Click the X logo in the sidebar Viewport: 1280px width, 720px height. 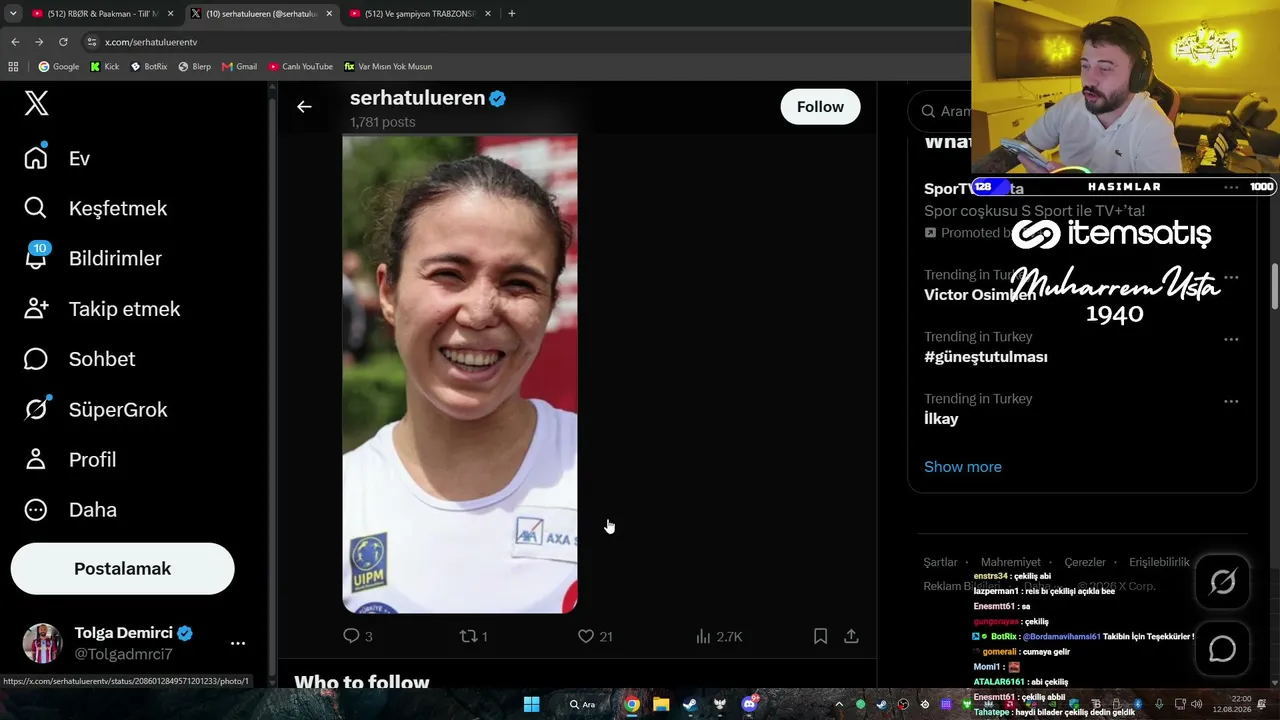[x=37, y=103]
